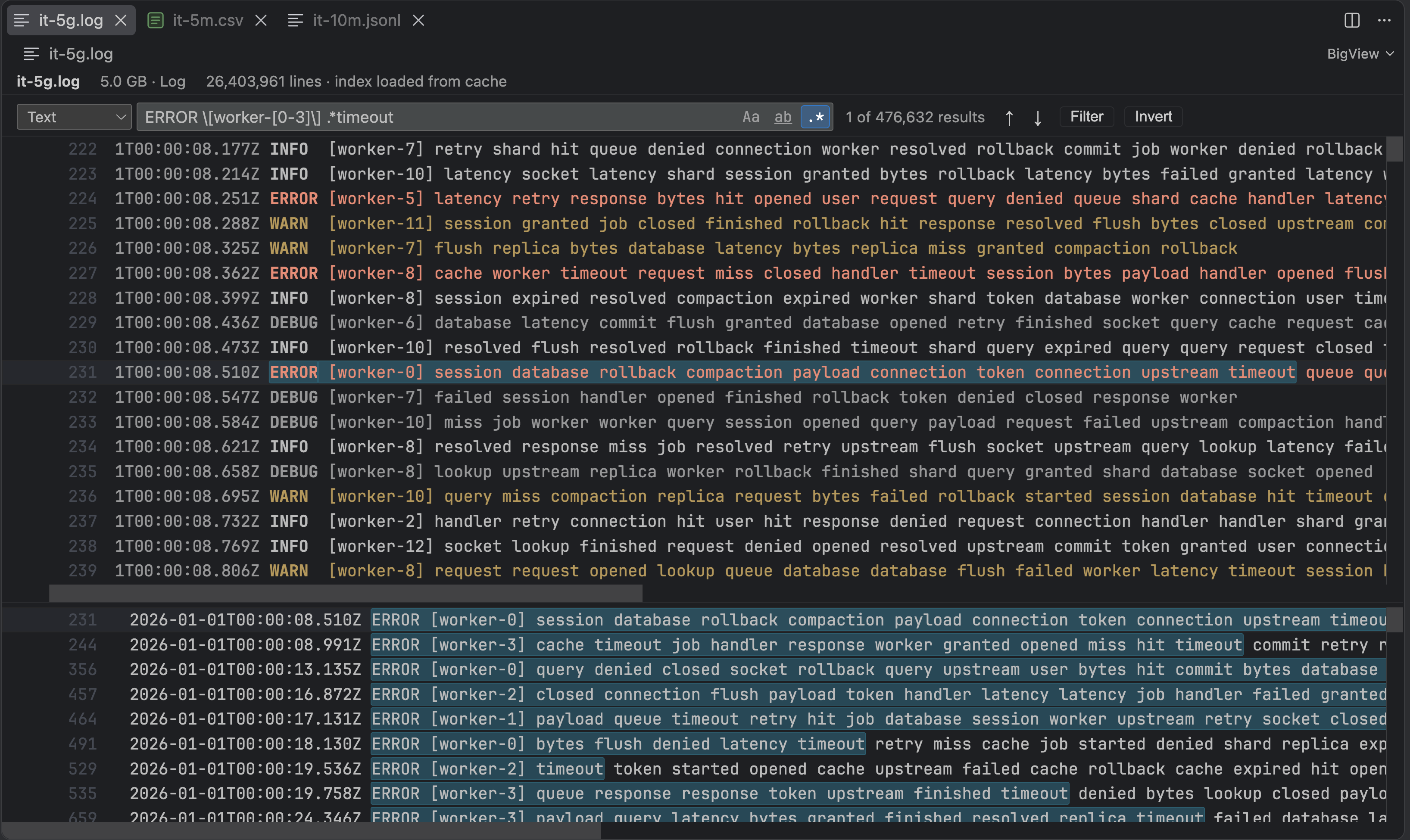Click line 236 WARN worker-10 row

(x=694, y=496)
